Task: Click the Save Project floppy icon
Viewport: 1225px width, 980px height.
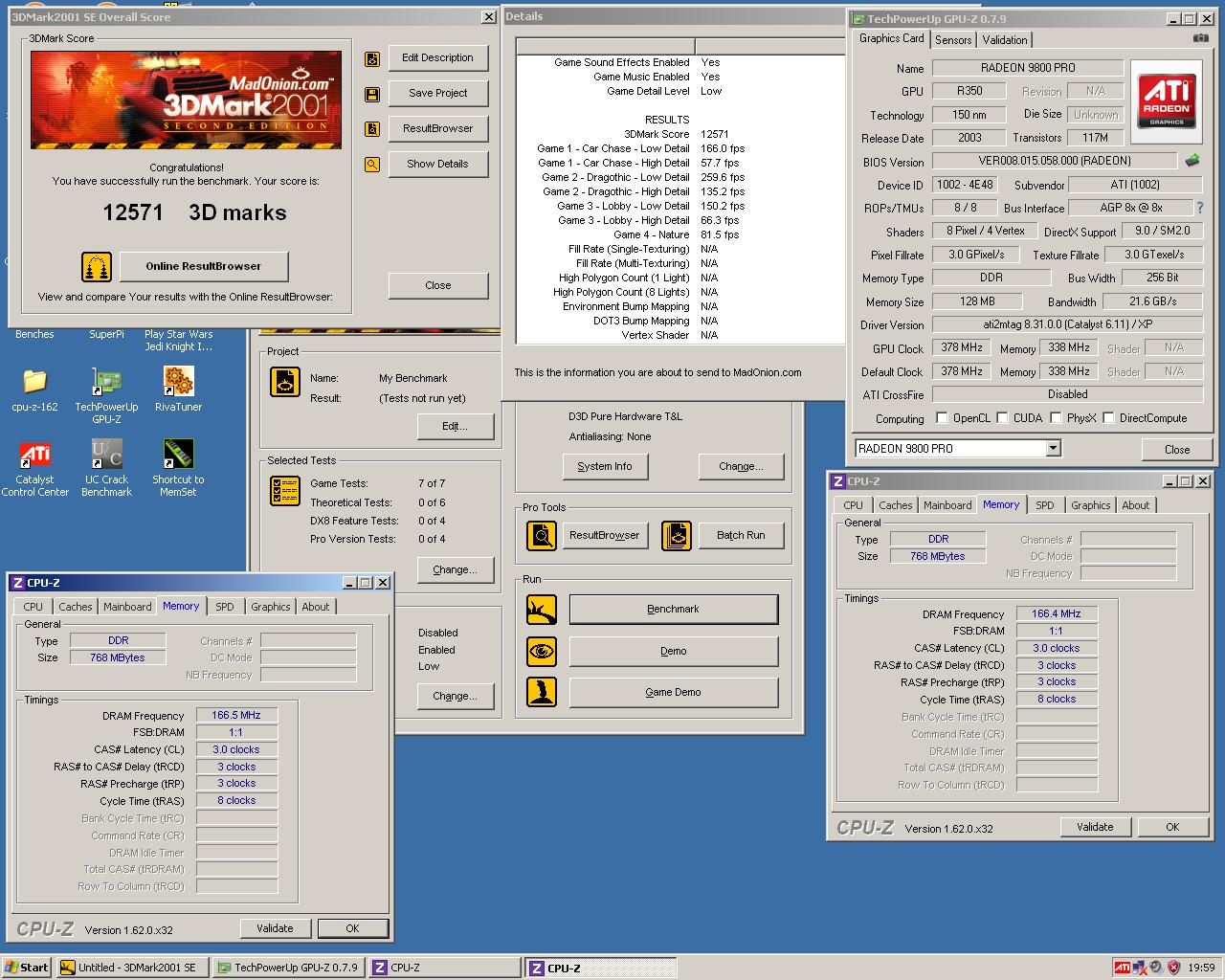Action: (372, 94)
